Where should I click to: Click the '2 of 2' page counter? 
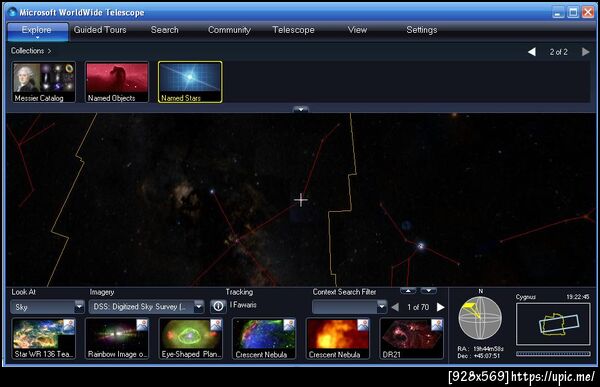[x=558, y=52]
